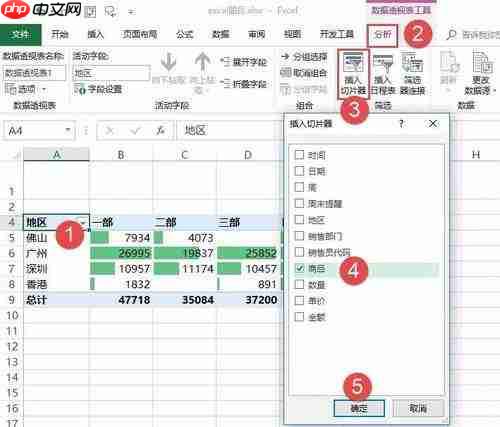This screenshot has height=427, width=500.
Task: Switch to the 分析 Analyze tab
Action: click(382, 35)
